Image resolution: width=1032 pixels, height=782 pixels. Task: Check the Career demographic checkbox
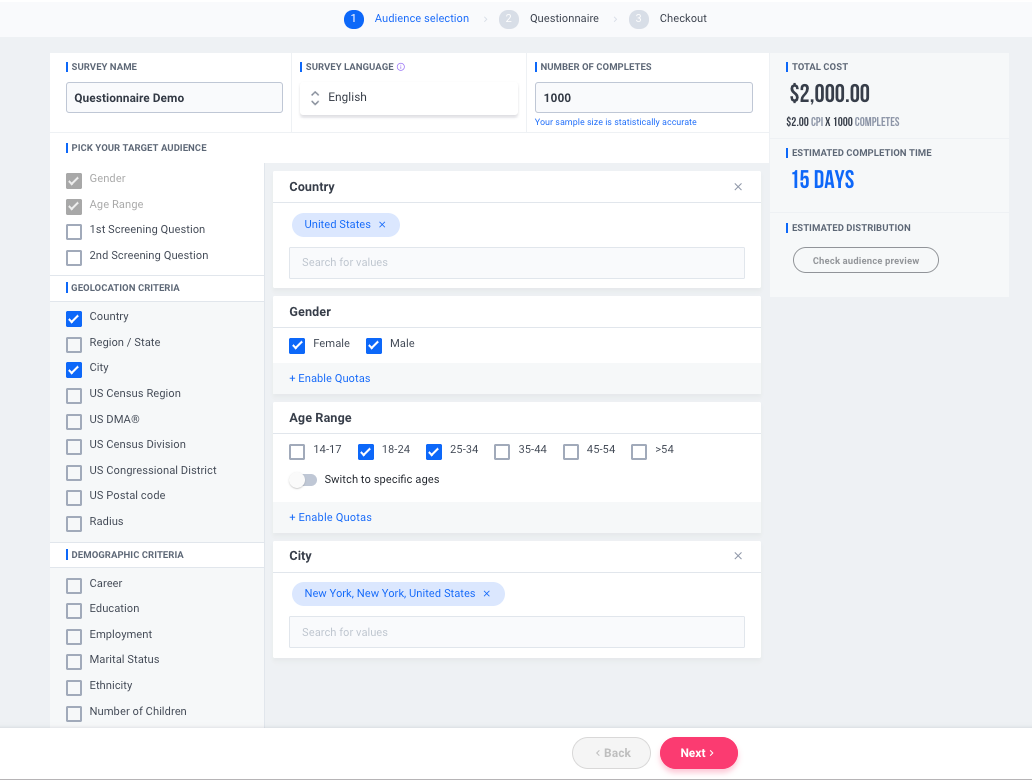[74, 586]
